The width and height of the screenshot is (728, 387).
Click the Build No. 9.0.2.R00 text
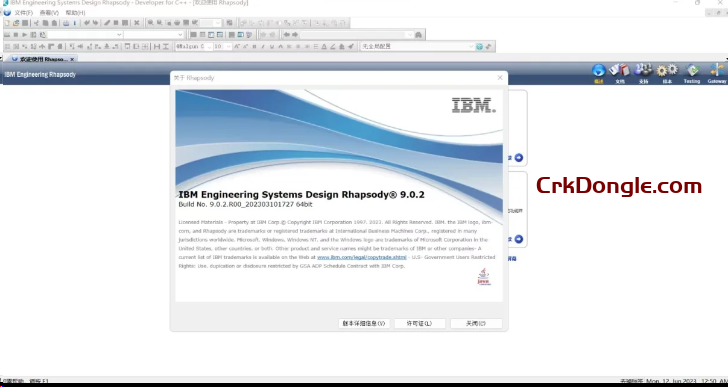tap(245, 204)
